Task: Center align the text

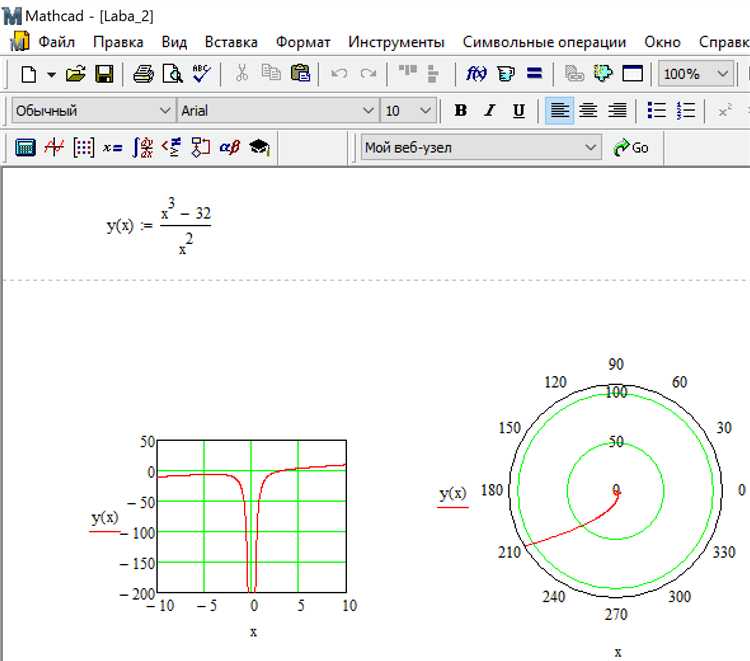Action: click(x=588, y=110)
